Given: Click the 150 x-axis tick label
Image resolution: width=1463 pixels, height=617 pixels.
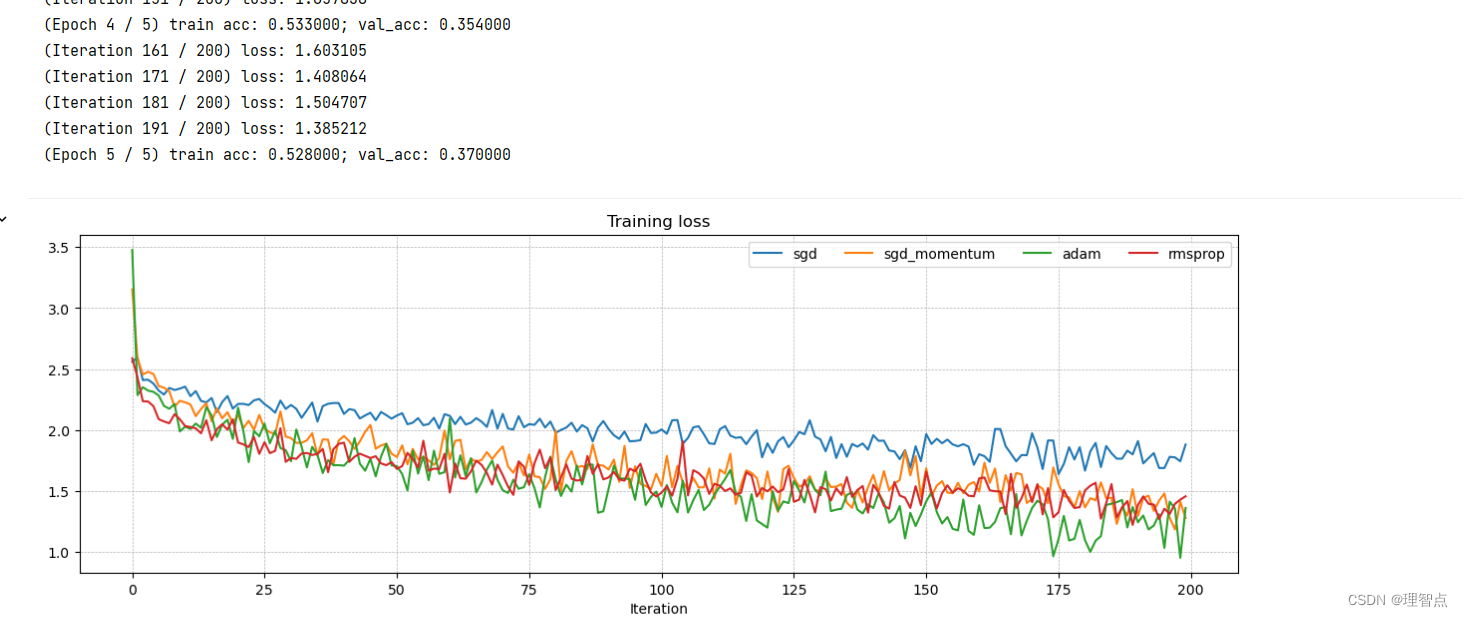Looking at the screenshot, I should (926, 589).
